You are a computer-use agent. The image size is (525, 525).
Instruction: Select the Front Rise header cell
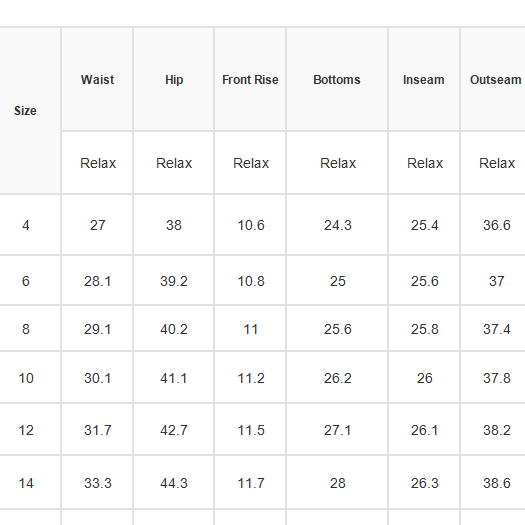click(x=250, y=80)
